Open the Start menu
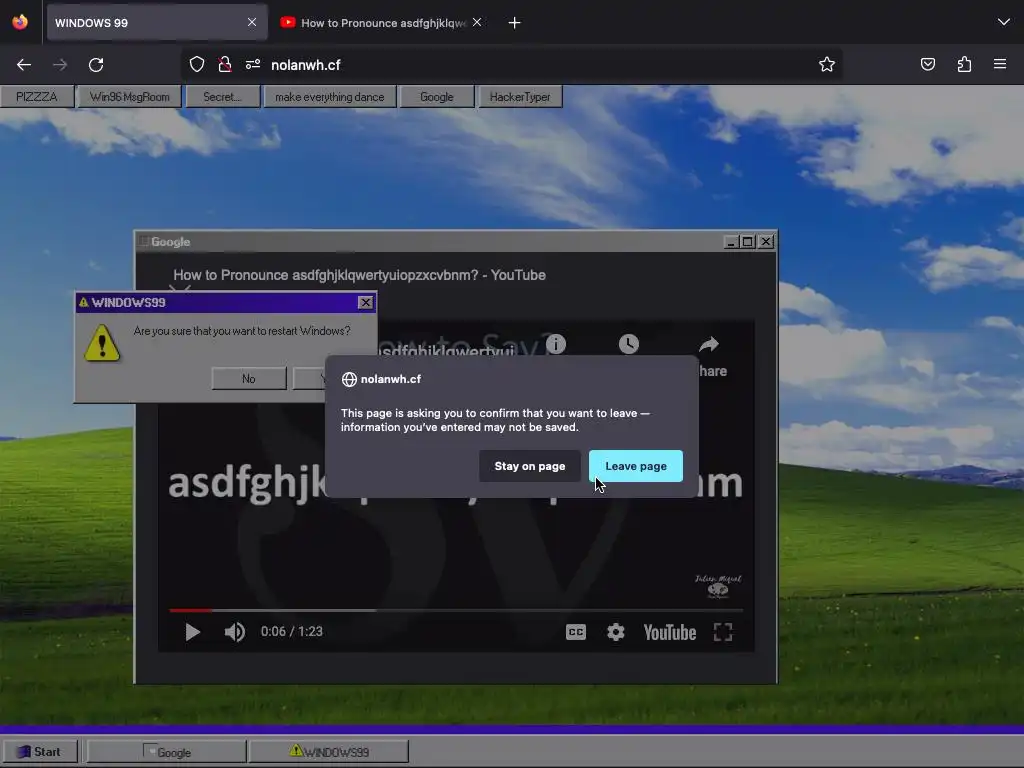The image size is (1024, 768). click(39, 752)
